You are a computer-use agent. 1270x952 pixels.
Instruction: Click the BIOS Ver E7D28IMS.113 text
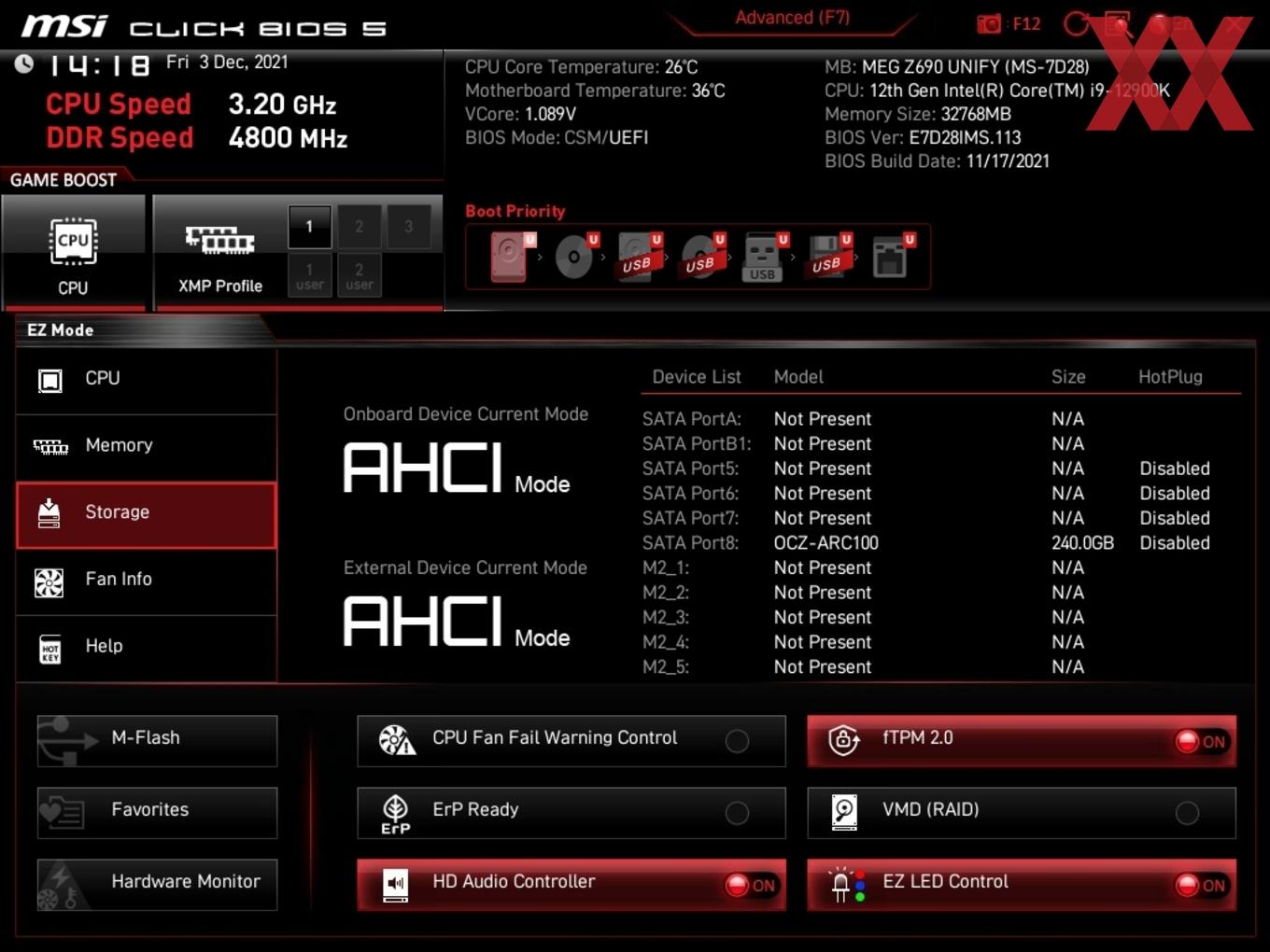tap(923, 137)
